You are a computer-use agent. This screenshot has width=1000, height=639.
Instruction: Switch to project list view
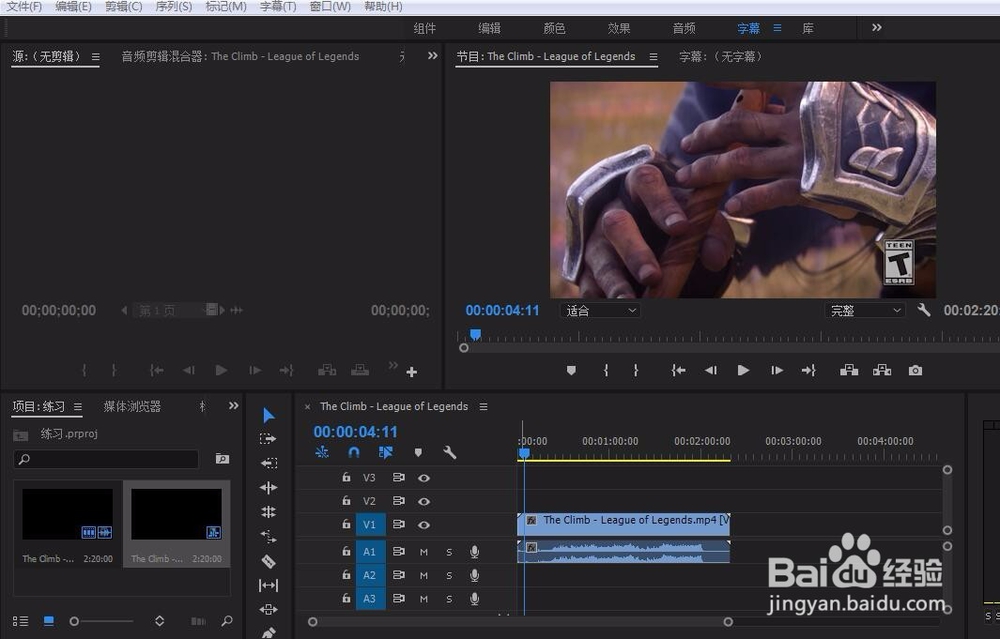point(20,621)
